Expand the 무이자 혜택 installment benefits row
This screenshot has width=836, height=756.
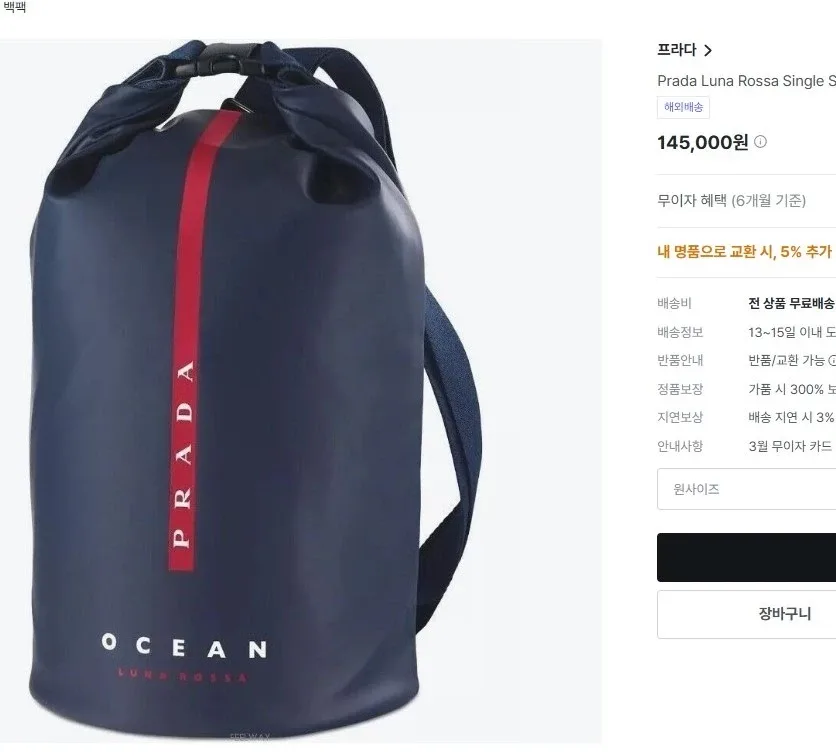[x=746, y=201]
